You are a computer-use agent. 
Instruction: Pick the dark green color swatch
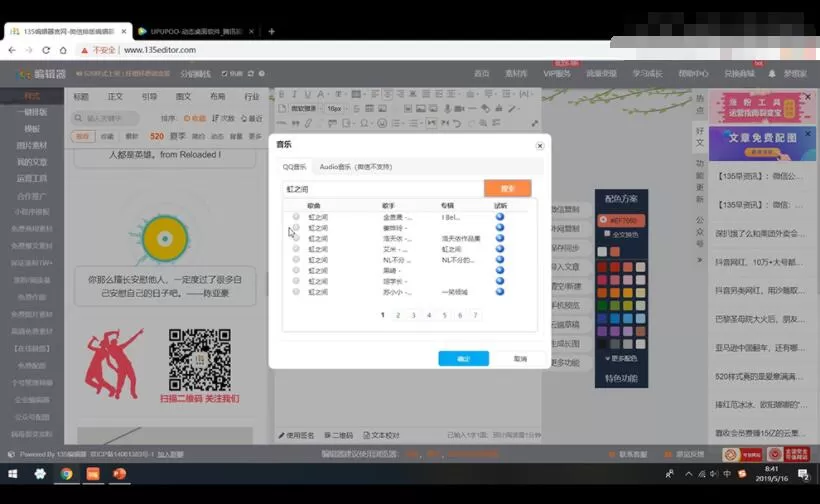tap(602, 306)
